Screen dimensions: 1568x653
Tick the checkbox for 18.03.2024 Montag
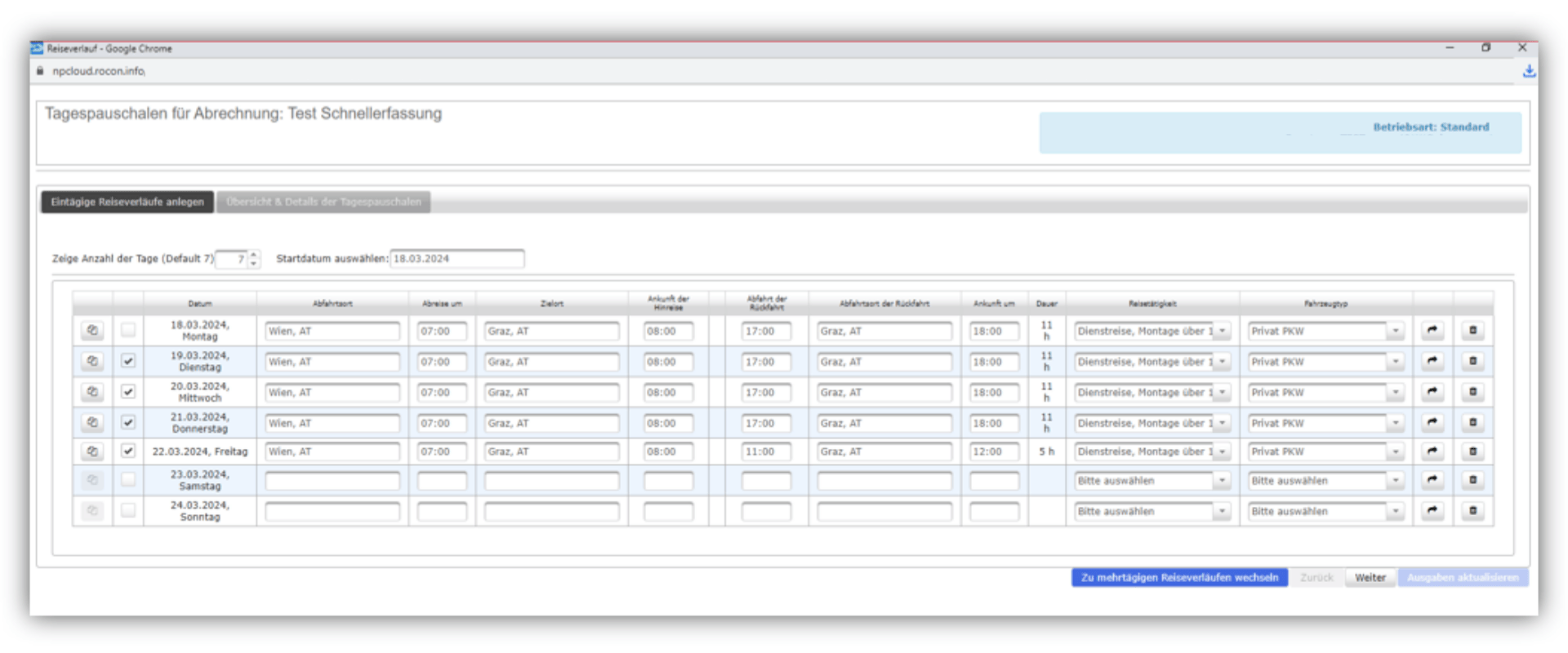click(128, 331)
